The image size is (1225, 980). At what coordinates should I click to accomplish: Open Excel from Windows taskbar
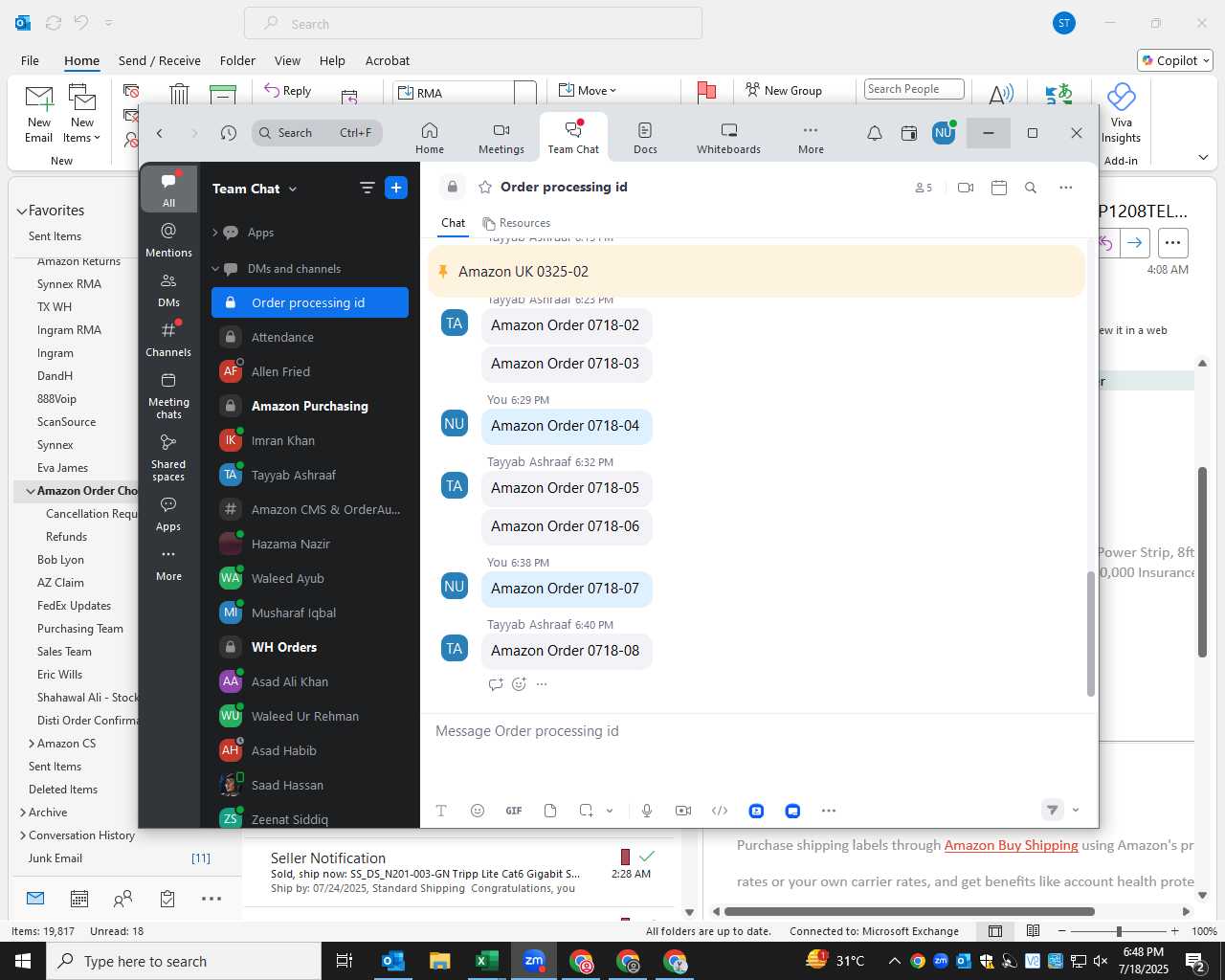click(x=486, y=961)
